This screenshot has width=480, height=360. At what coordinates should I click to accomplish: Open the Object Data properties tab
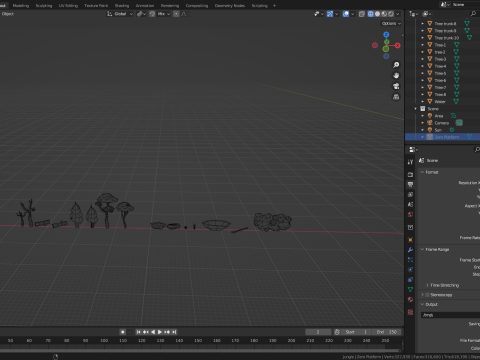(x=410, y=290)
